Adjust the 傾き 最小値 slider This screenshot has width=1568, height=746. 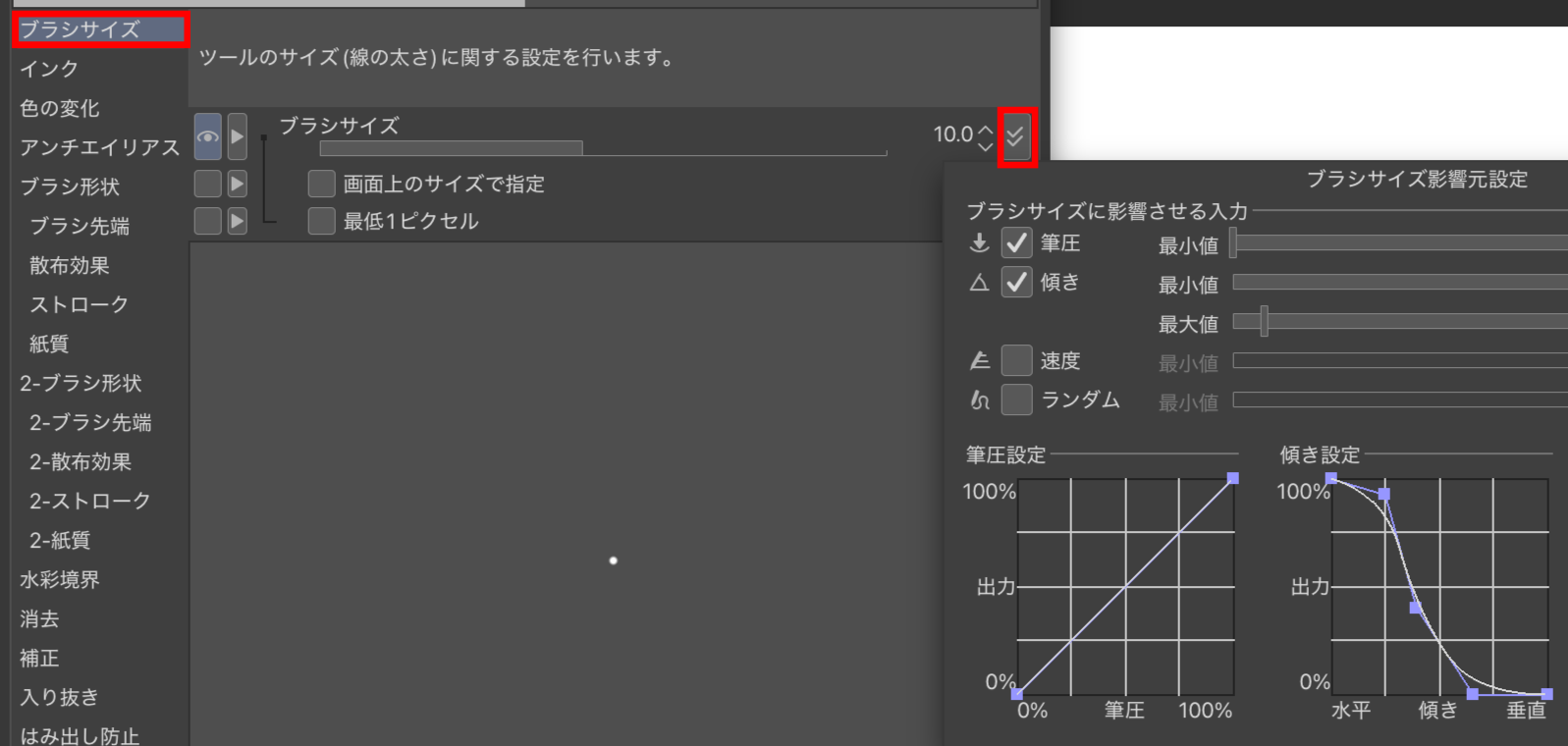point(1400,283)
